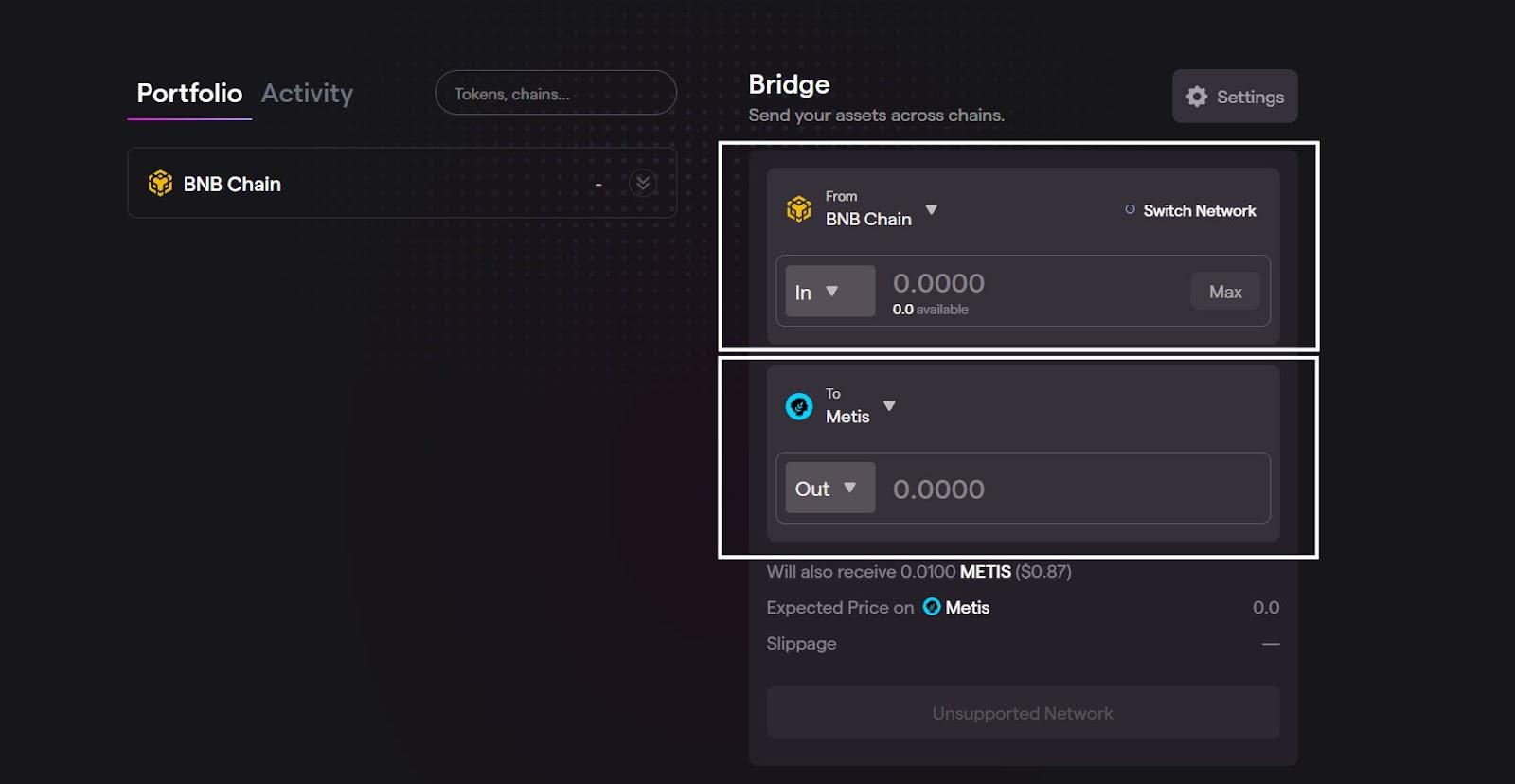
Task: Open the Out token dropdown
Action: click(x=829, y=488)
